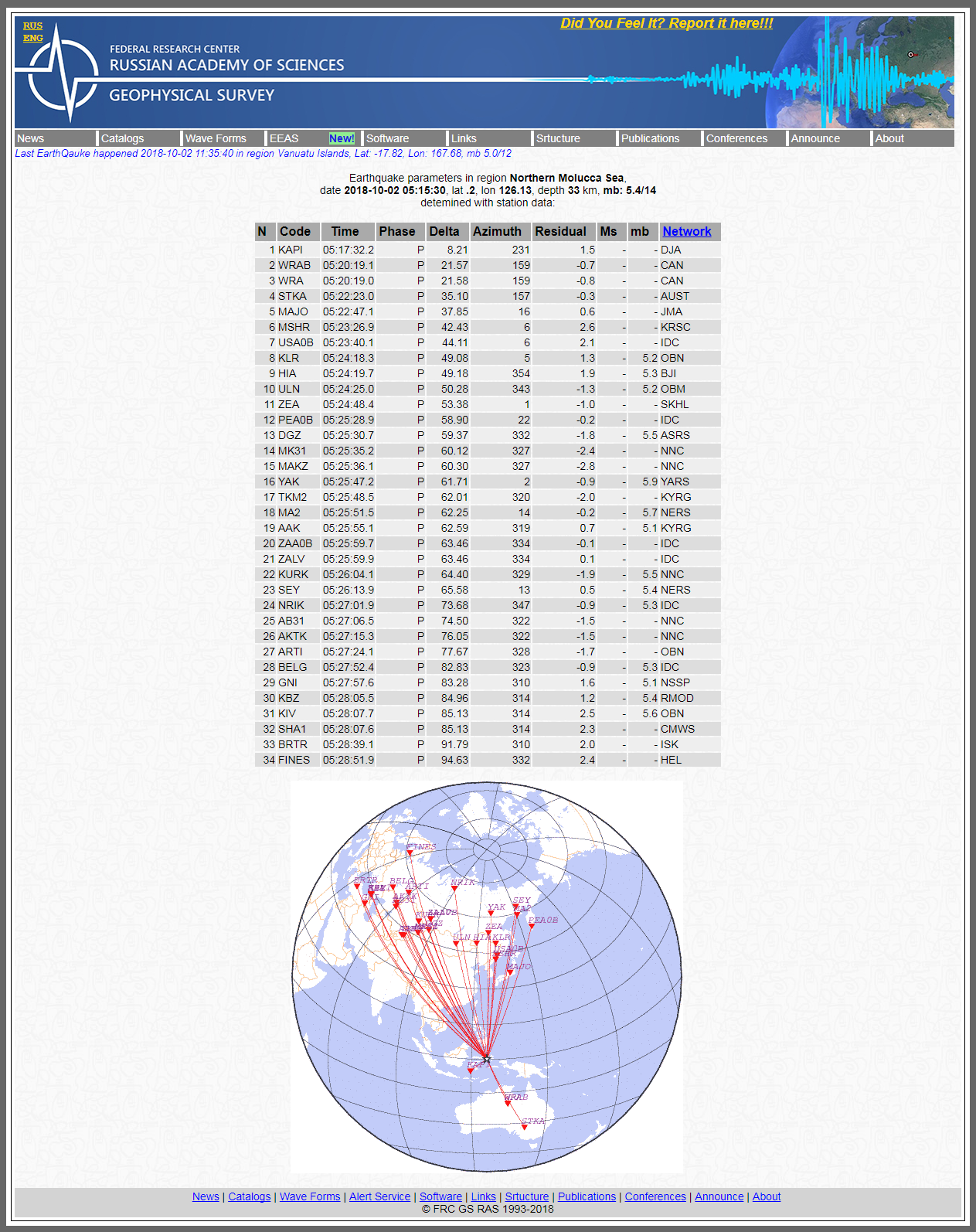Image resolution: width=976 pixels, height=1232 pixels.
Task: Open the Structure link in footer
Action: coord(526,1196)
